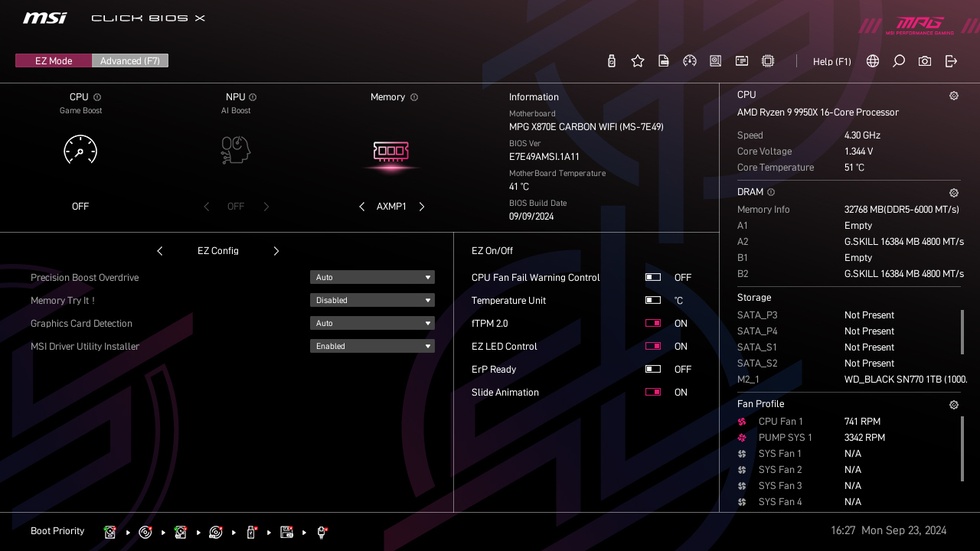980x551 pixels.
Task: Select the USB key boot device icon
Action: (251, 532)
